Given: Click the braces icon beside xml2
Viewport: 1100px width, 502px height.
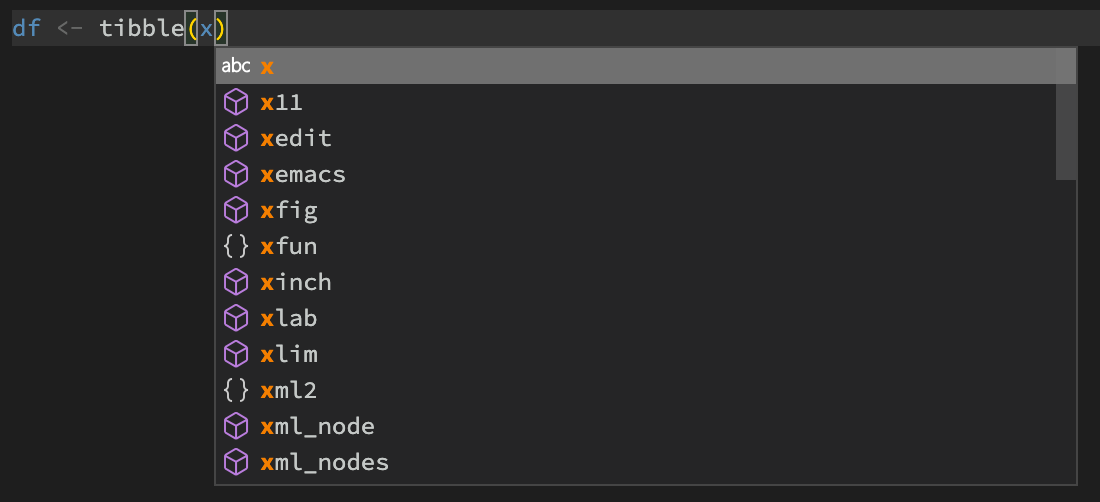Looking at the screenshot, I should (x=235, y=390).
